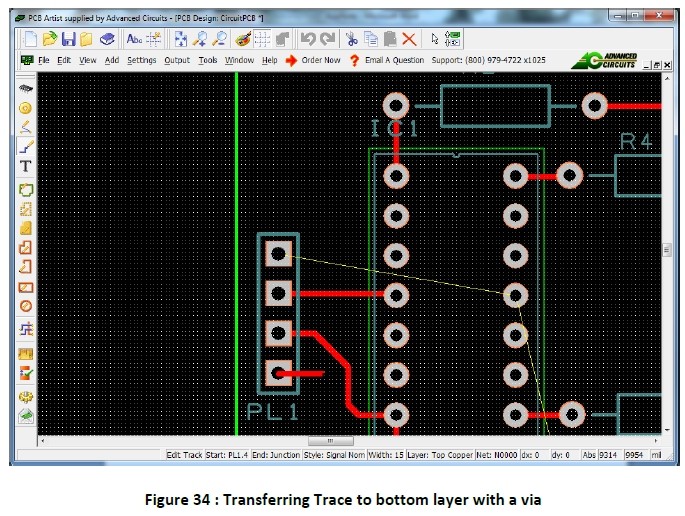Open the Output menu
This screenshot has height=516, width=685.
[177, 61]
